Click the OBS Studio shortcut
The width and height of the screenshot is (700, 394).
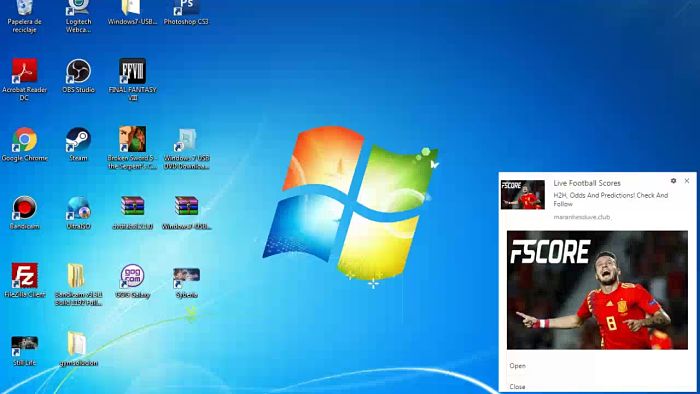coord(78,76)
